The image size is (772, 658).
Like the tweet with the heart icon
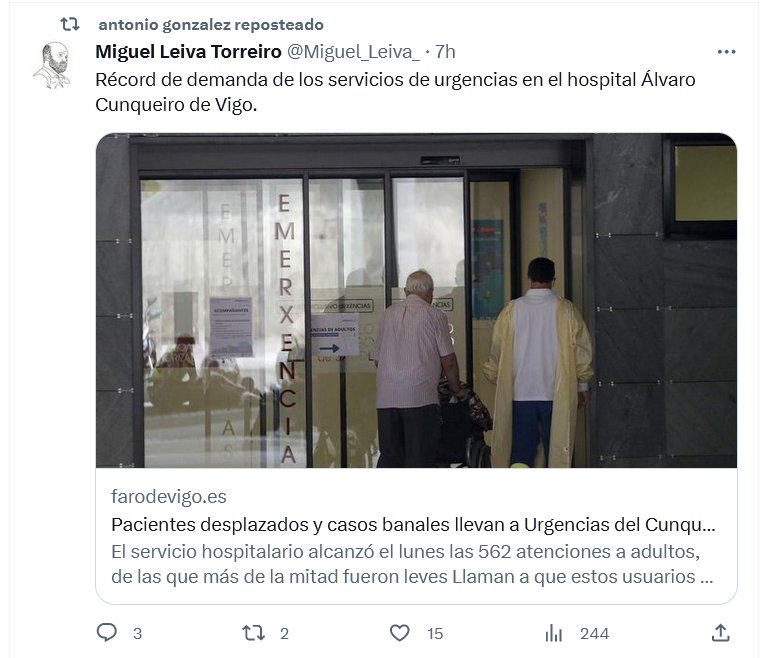click(399, 633)
